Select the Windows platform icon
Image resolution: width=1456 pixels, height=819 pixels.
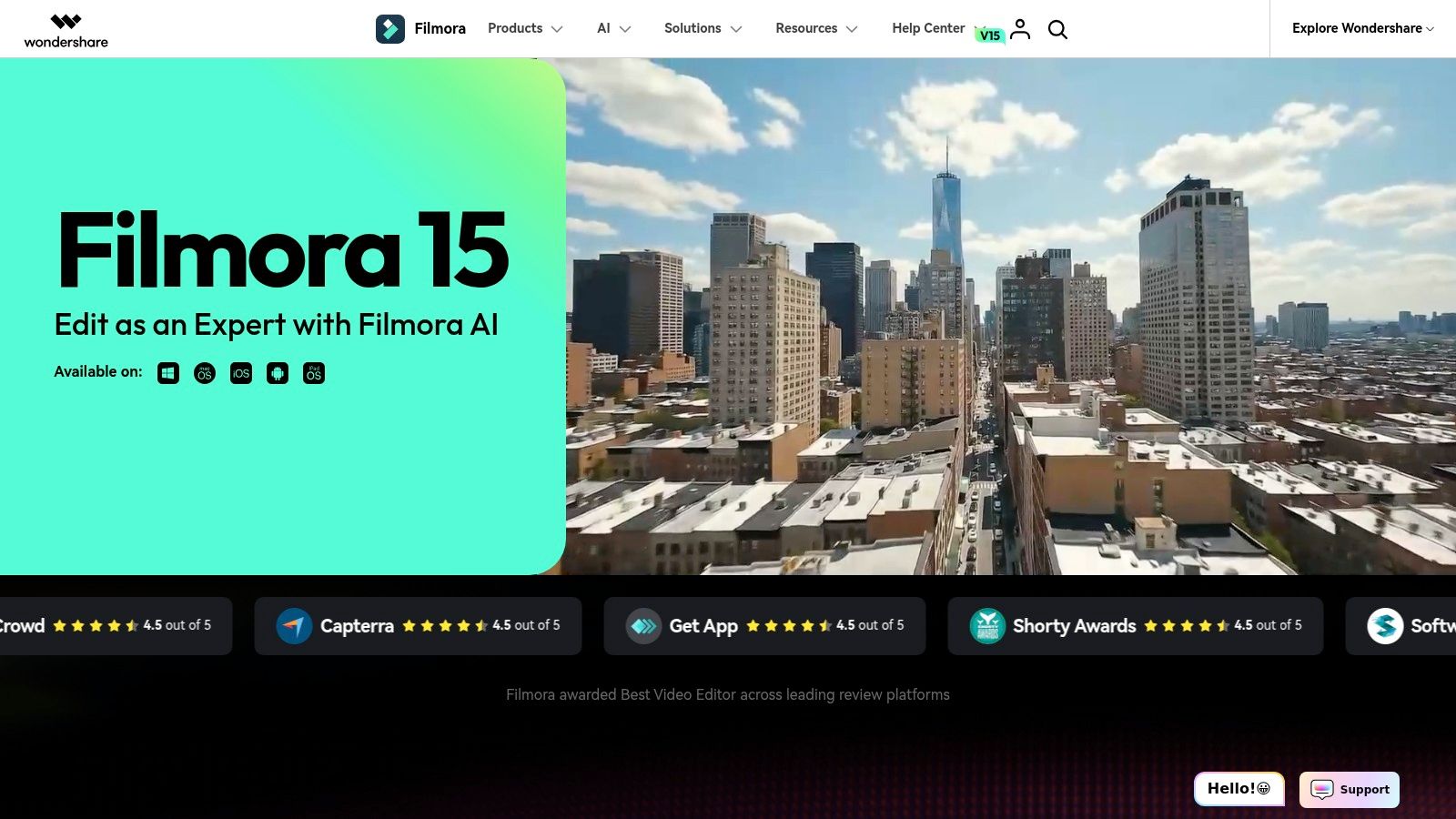point(168,373)
